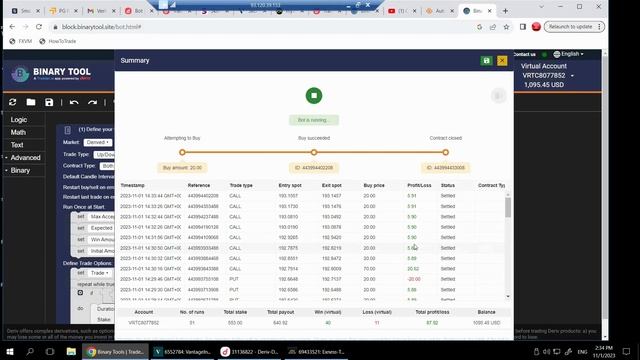Expand the Binary block category

tap(20, 170)
